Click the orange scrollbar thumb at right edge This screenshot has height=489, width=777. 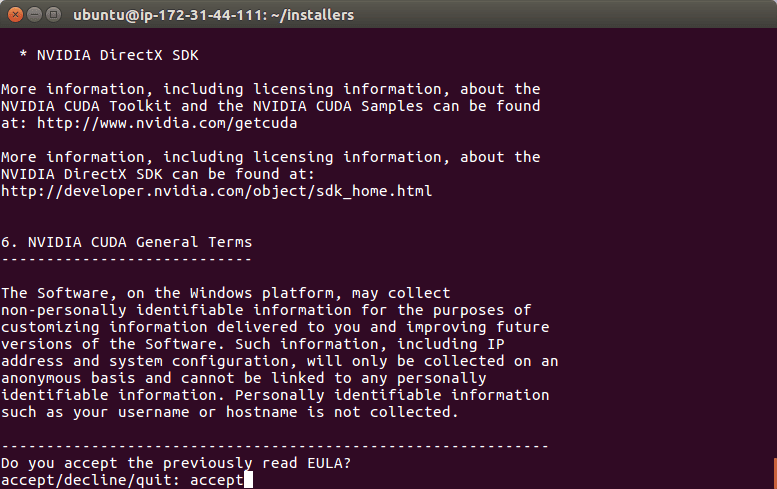[x=775, y=473]
